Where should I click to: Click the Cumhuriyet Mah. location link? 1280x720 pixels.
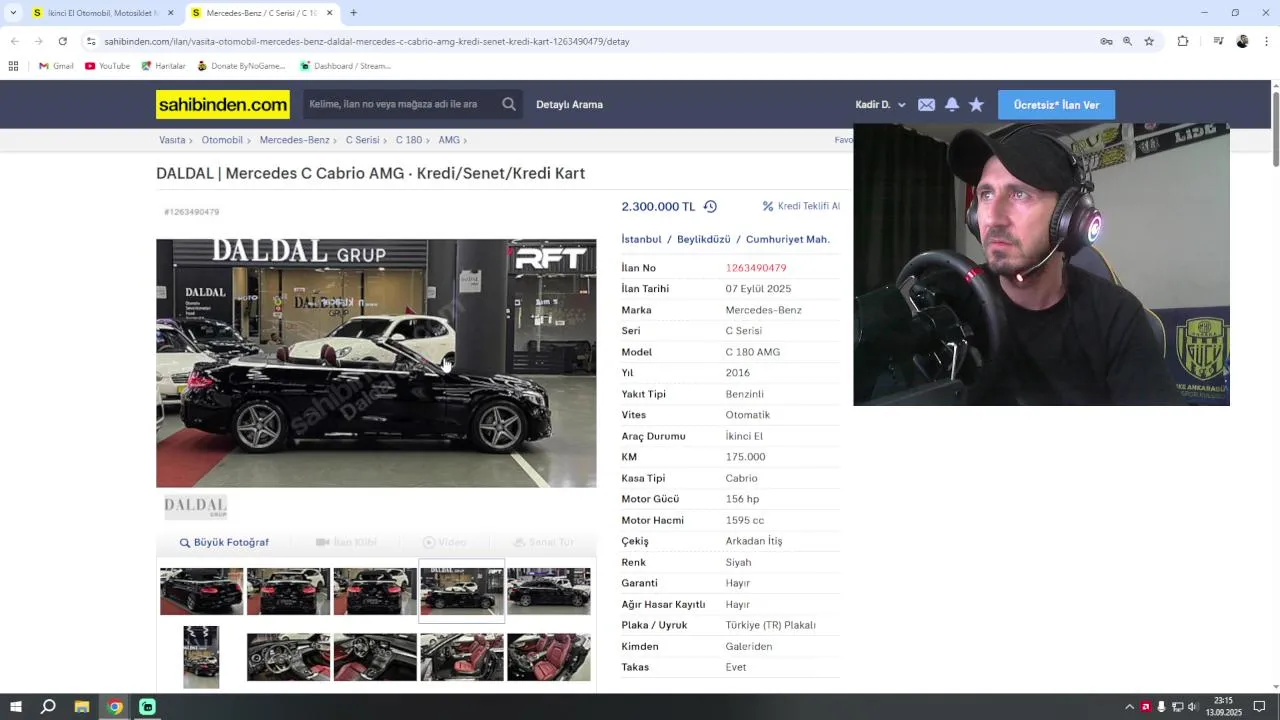coord(788,240)
